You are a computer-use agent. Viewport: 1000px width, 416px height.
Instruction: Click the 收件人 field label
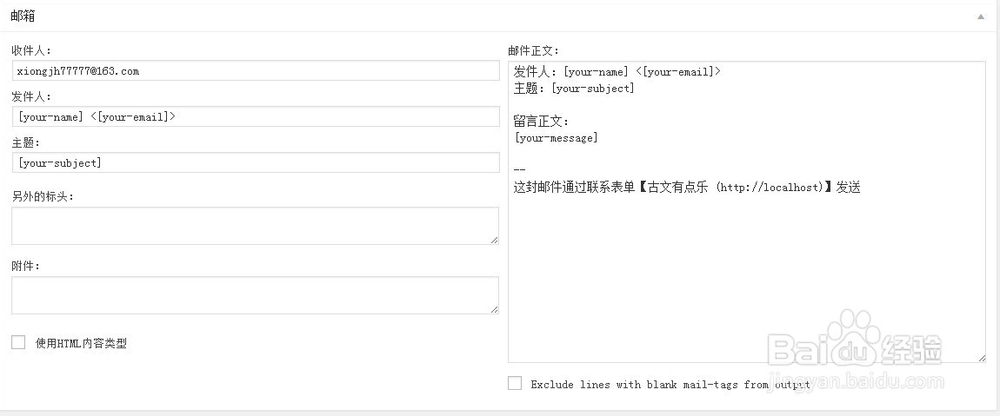[x=31, y=50]
